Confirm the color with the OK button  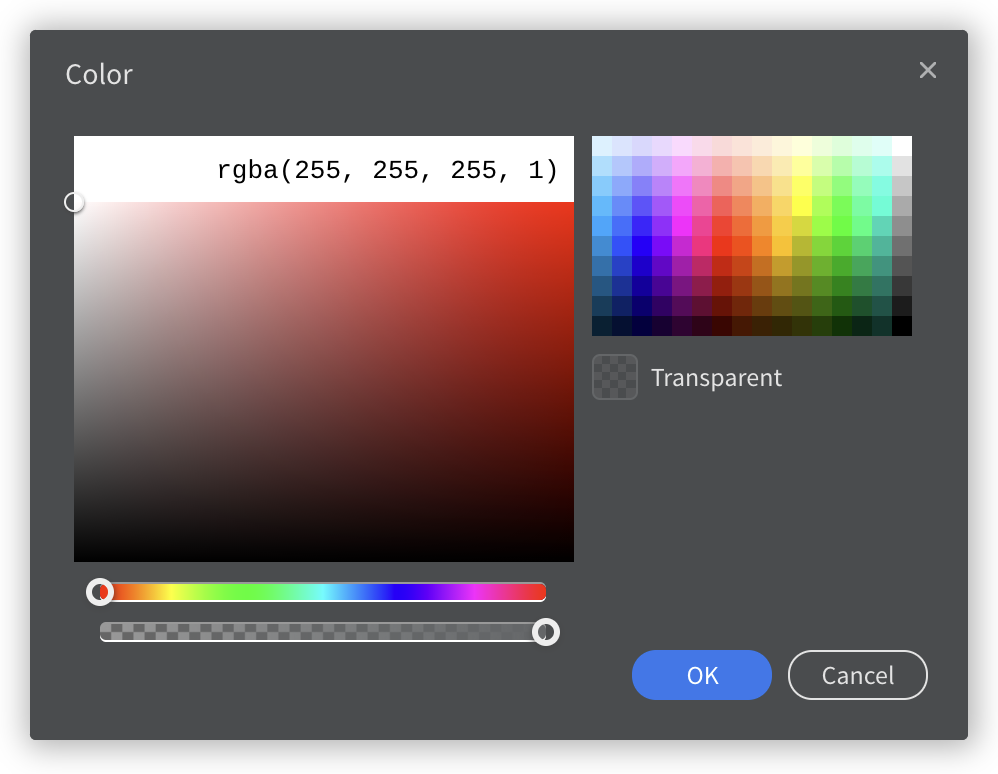pyautogui.click(x=701, y=675)
